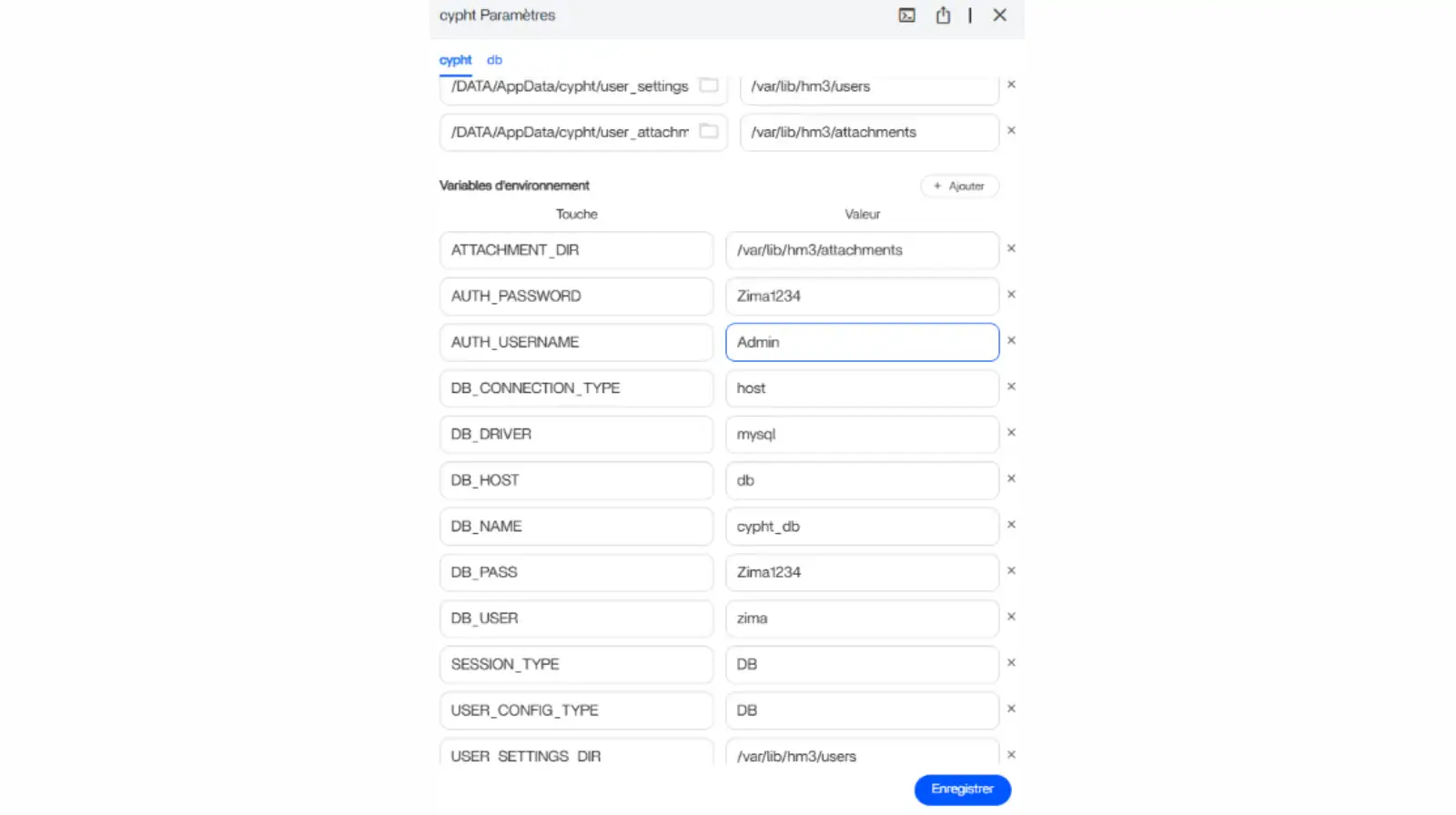This screenshot has width=1456, height=815.
Task: Click the DB_CONNECTION_TYPE key field
Action: (575, 388)
